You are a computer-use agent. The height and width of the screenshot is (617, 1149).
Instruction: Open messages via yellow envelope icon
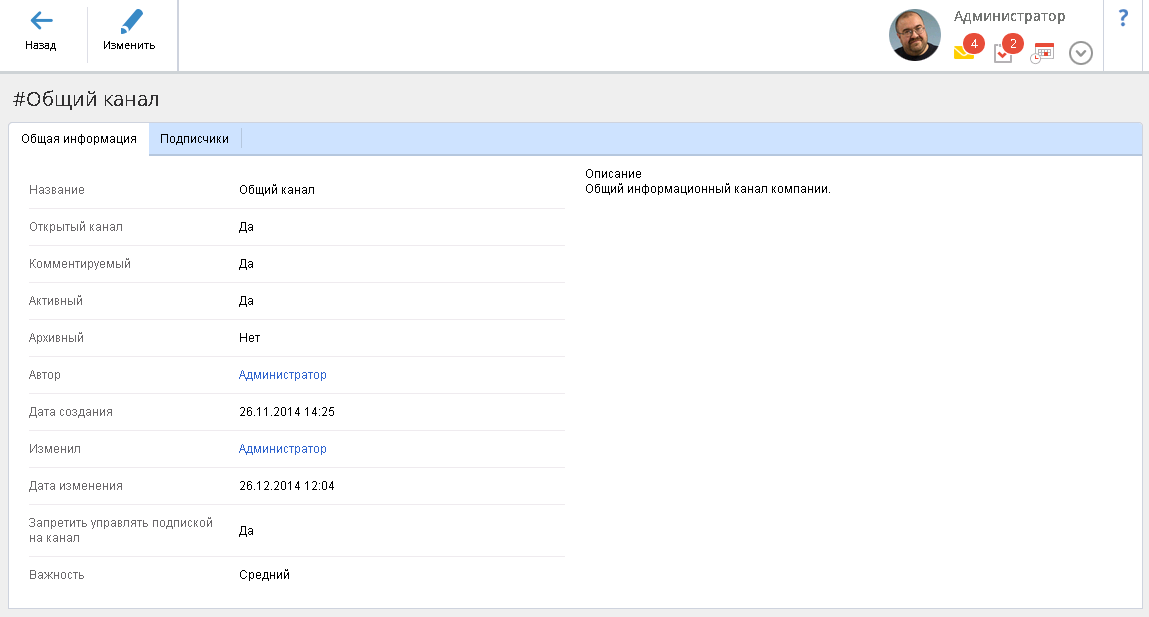click(x=963, y=53)
